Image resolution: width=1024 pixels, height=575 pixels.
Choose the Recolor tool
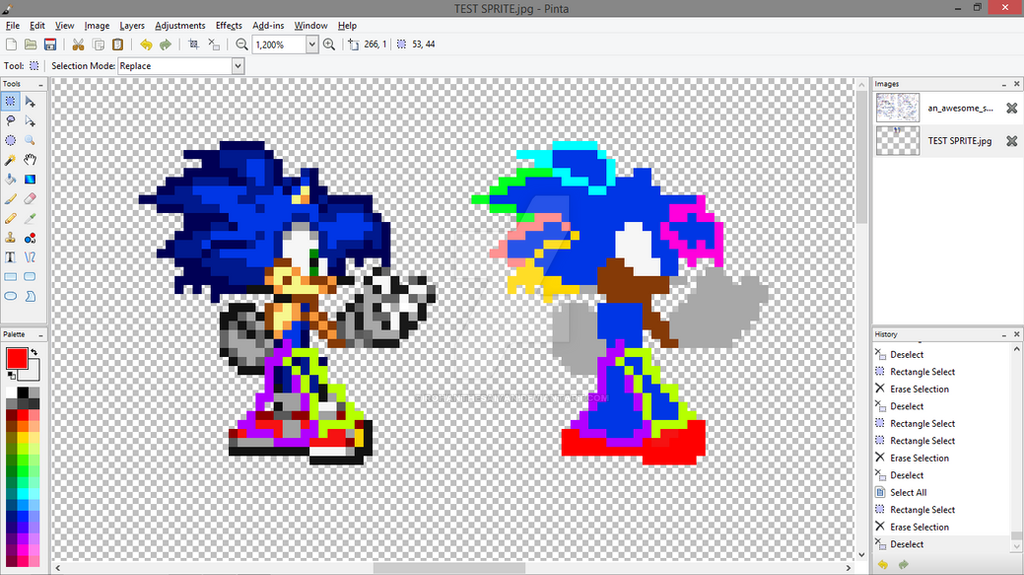[x=30, y=238]
